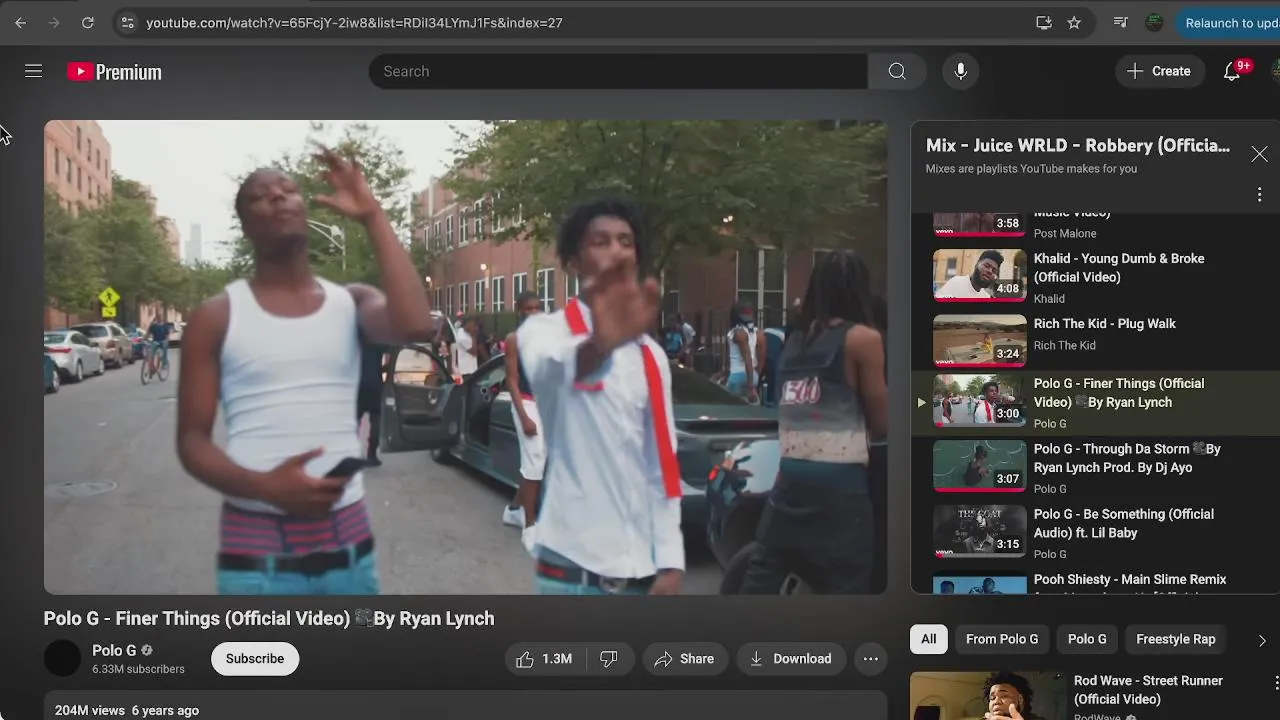1280x720 pixels.
Task: Select the All filter chip
Action: click(x=929, y=639)
